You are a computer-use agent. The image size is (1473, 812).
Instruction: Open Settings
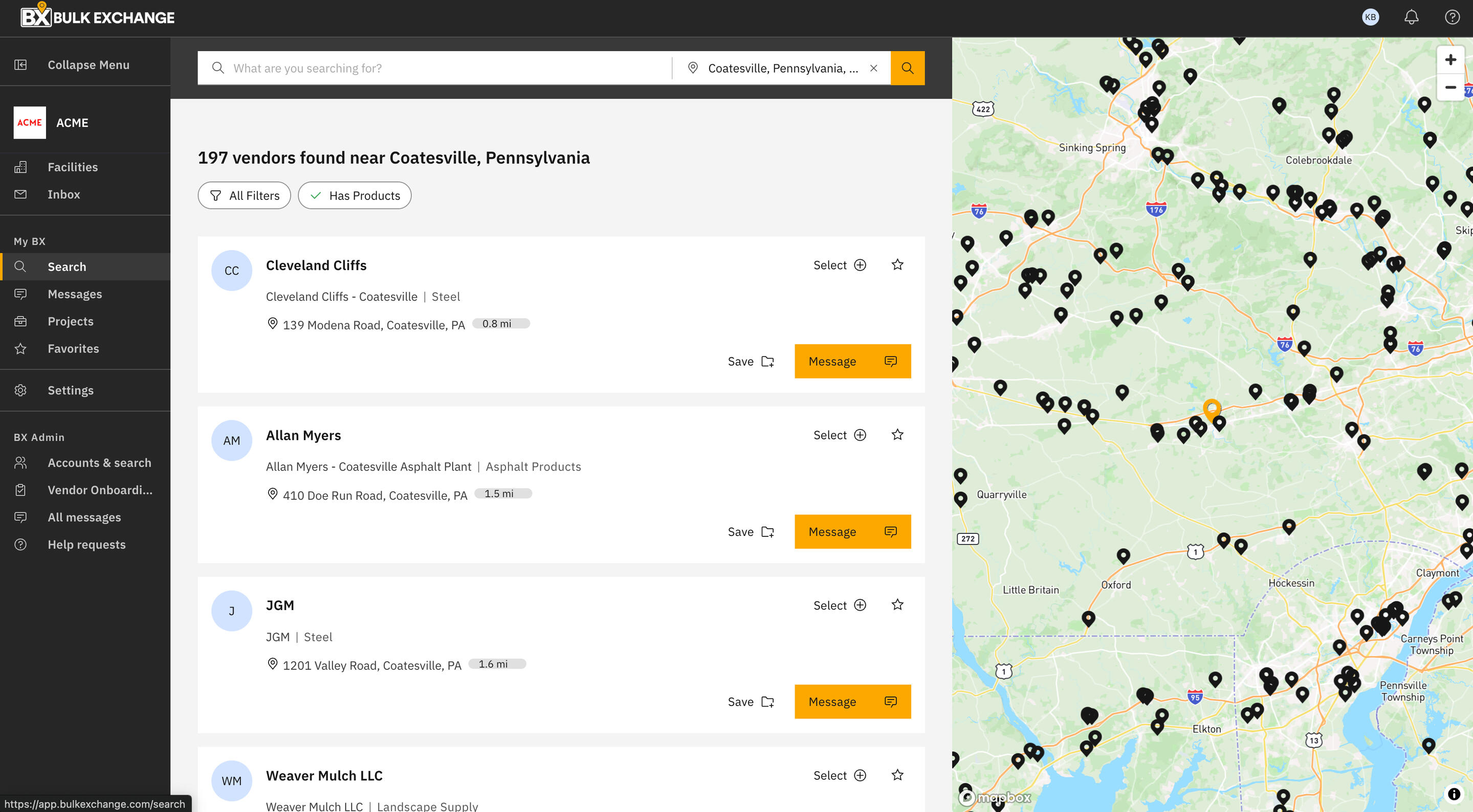85,390
